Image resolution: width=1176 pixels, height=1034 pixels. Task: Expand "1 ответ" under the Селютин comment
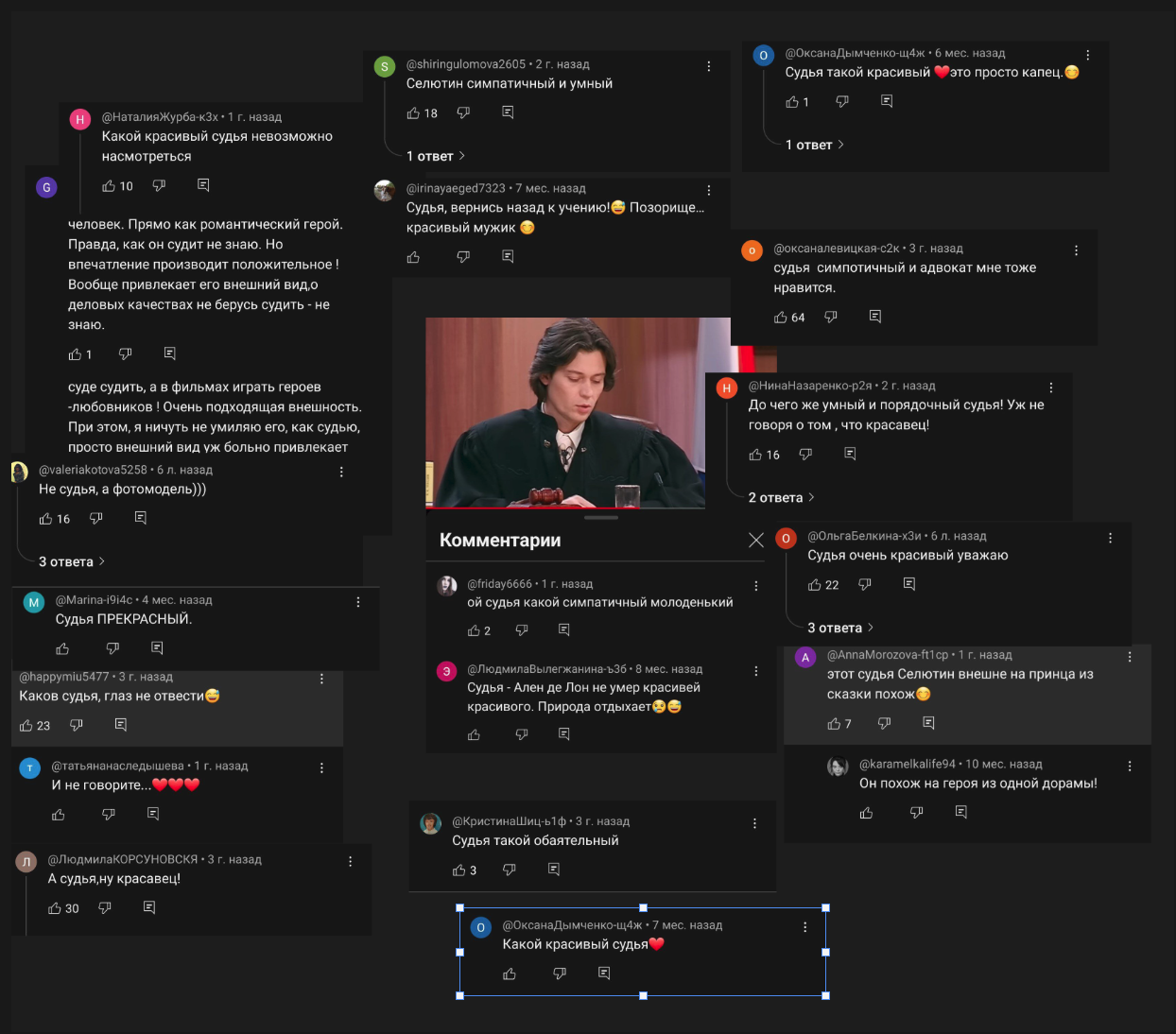(436, 156)
